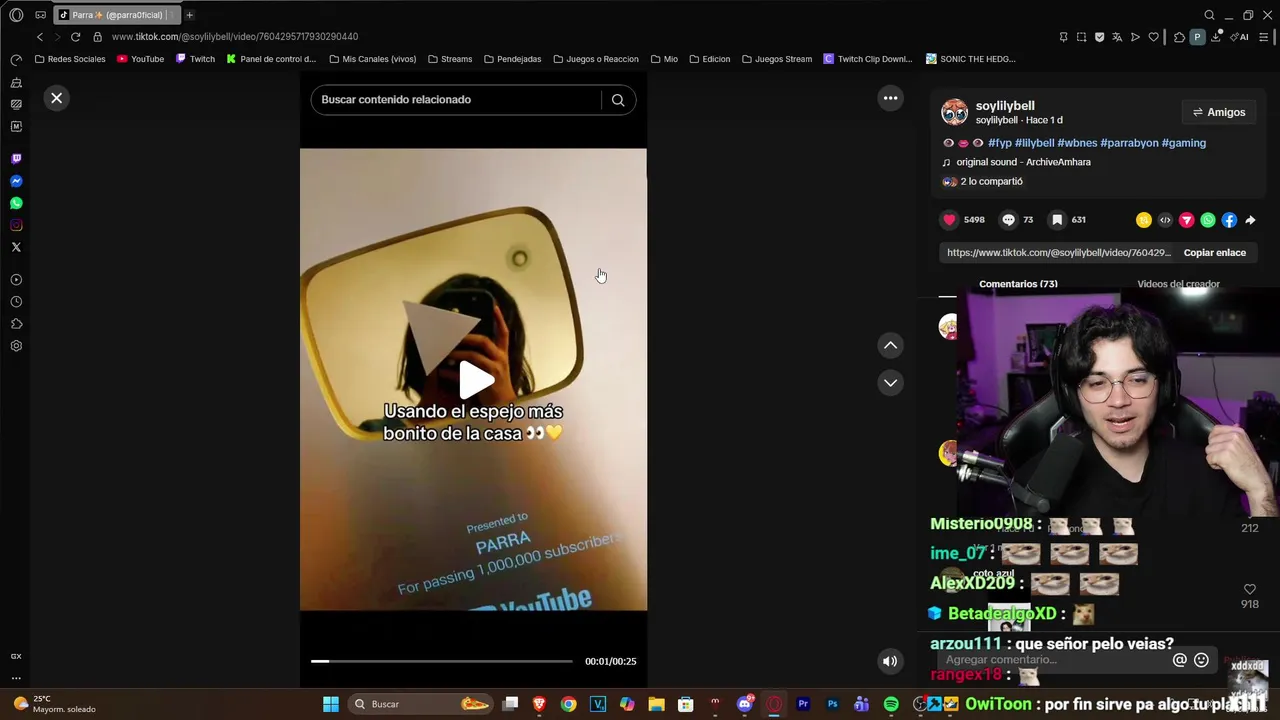Open the #lilybell hashtag
The height and width of the screenshot is (720, 1280).
pyautogui.click(x=1035, y=143)
